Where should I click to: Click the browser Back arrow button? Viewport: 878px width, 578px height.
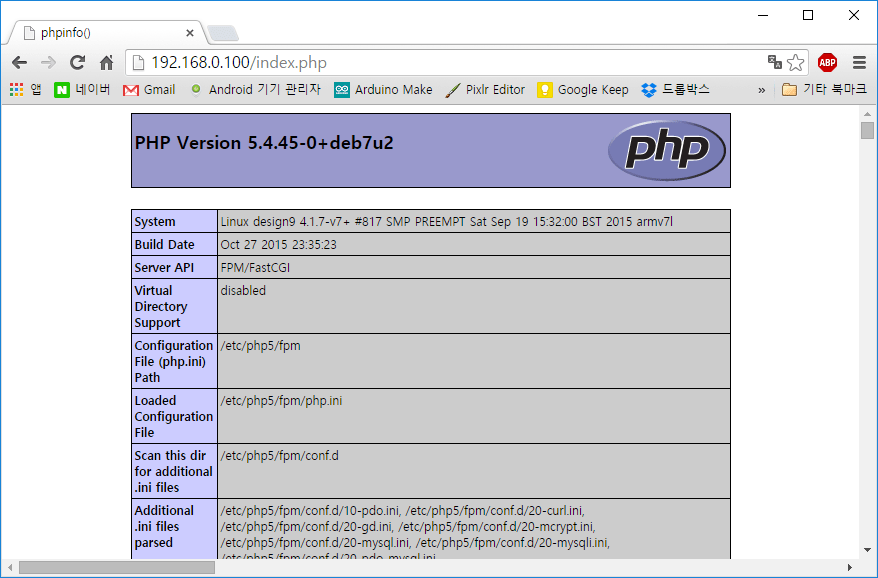tap(19, 62)
